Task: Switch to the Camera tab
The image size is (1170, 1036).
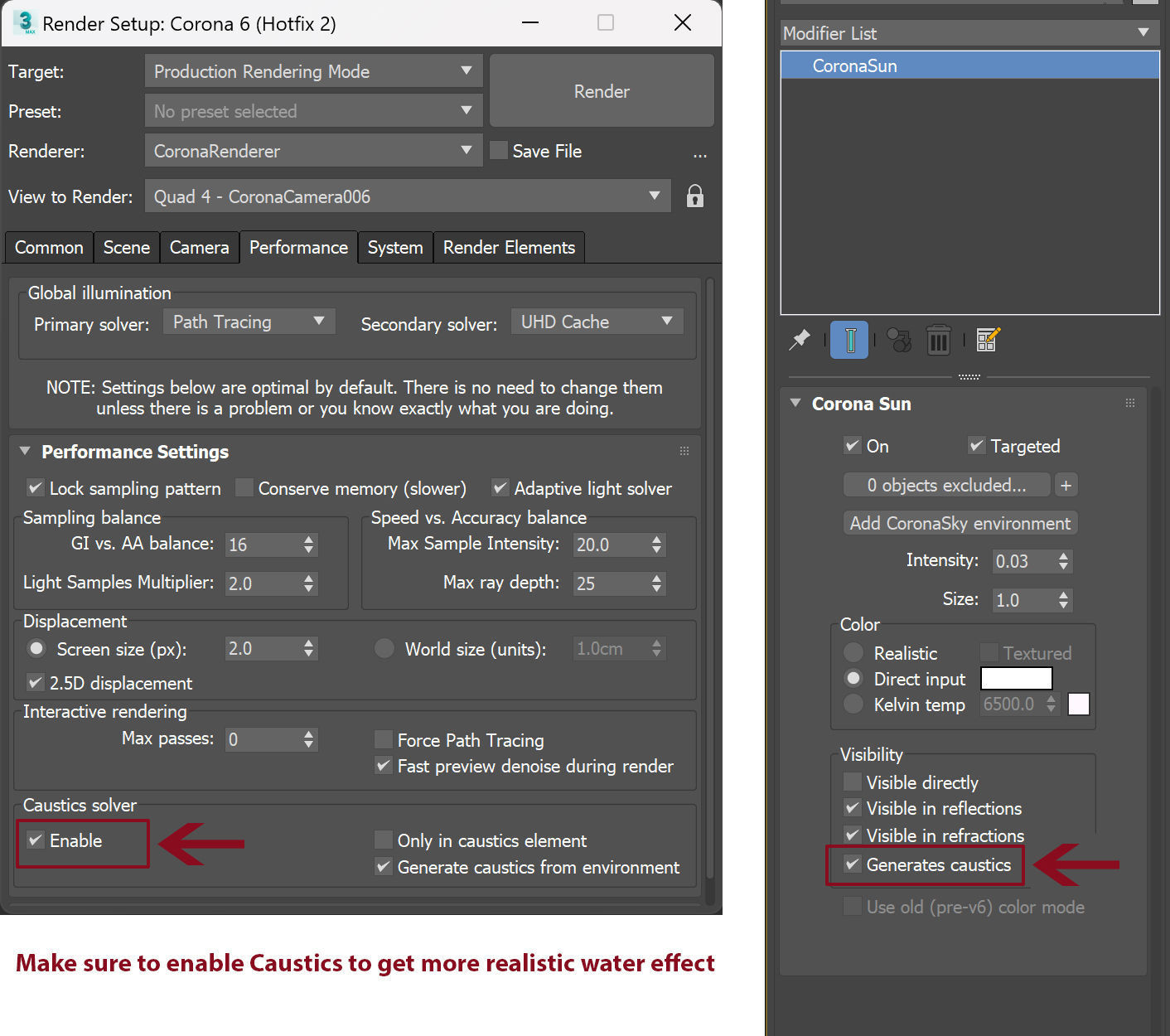Action: [199, 247]
